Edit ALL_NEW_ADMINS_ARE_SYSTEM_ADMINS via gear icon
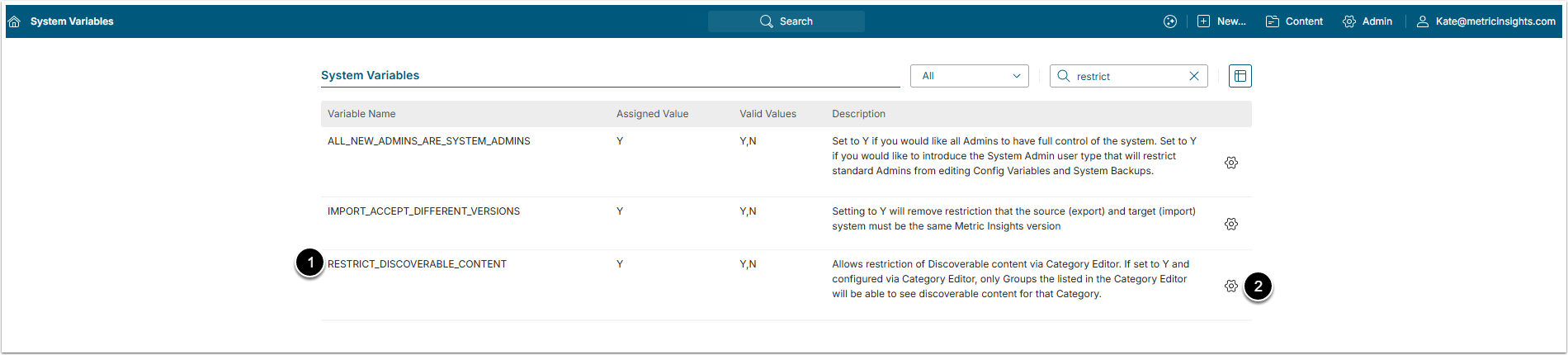Viewport: 1568px width, 355px height. [1231, 163]
